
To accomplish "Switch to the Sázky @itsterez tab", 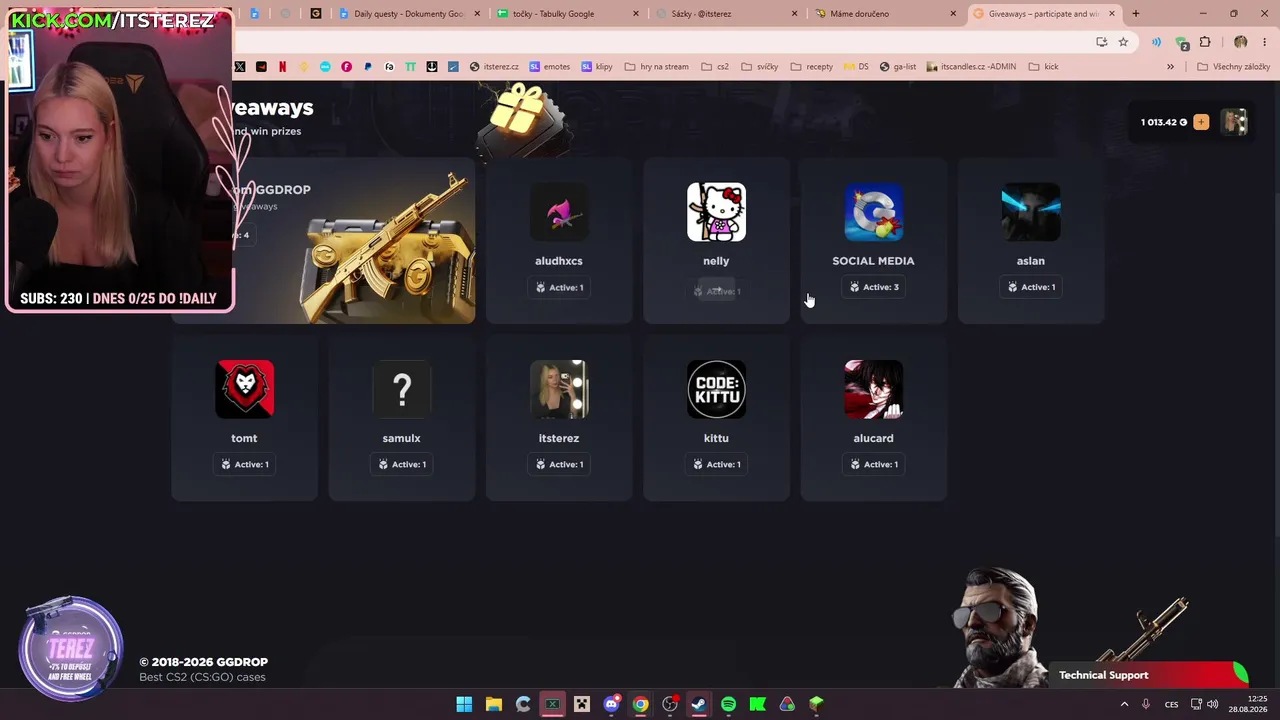I will [x=725, y=14].
